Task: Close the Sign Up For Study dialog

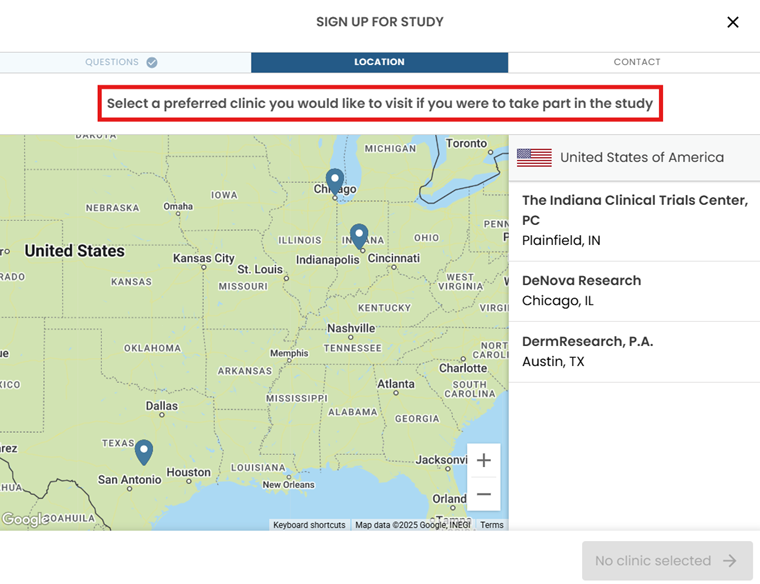Action: pos(732,22)
